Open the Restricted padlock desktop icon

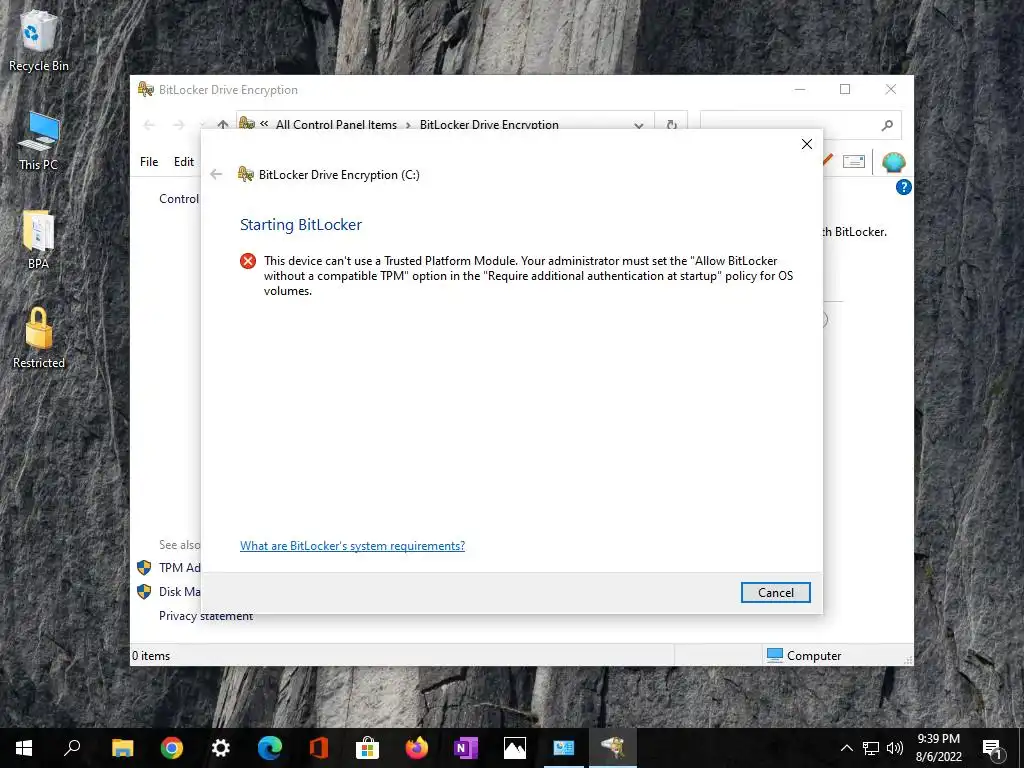[x=39, y=338]
